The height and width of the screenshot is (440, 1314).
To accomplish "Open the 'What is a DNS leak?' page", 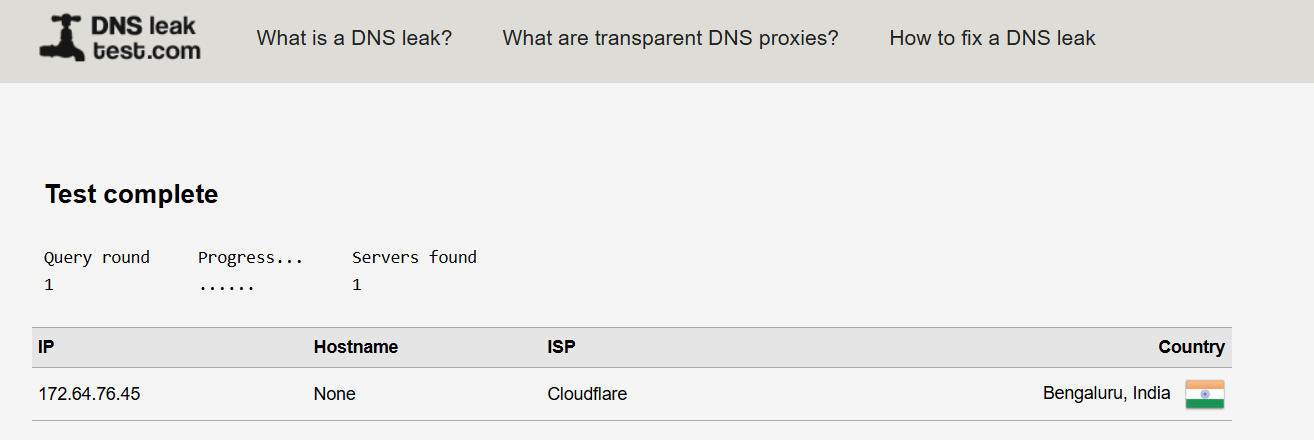I will click(354, 38).
